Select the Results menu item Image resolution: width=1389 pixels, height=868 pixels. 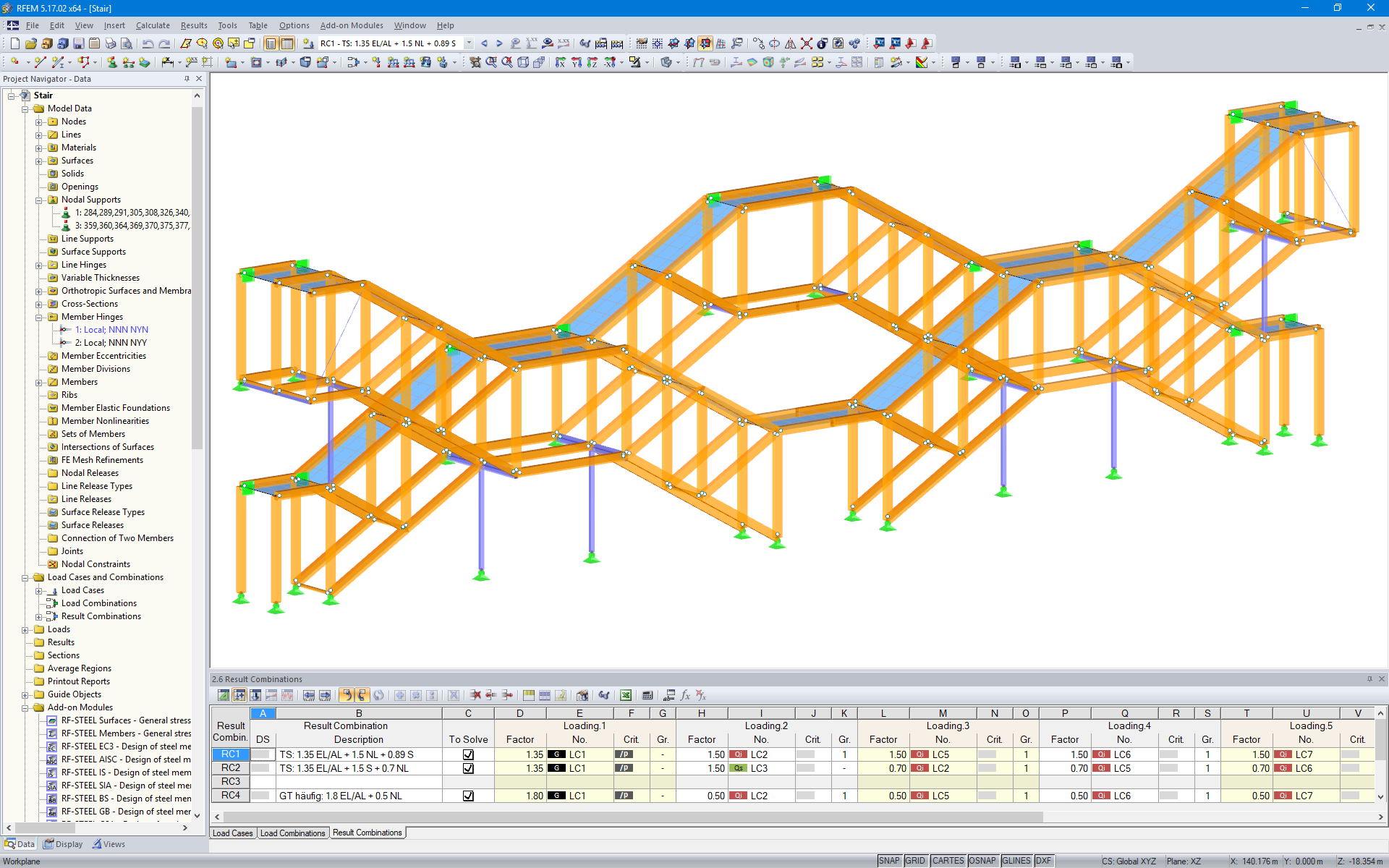click(x=192, y=25)
